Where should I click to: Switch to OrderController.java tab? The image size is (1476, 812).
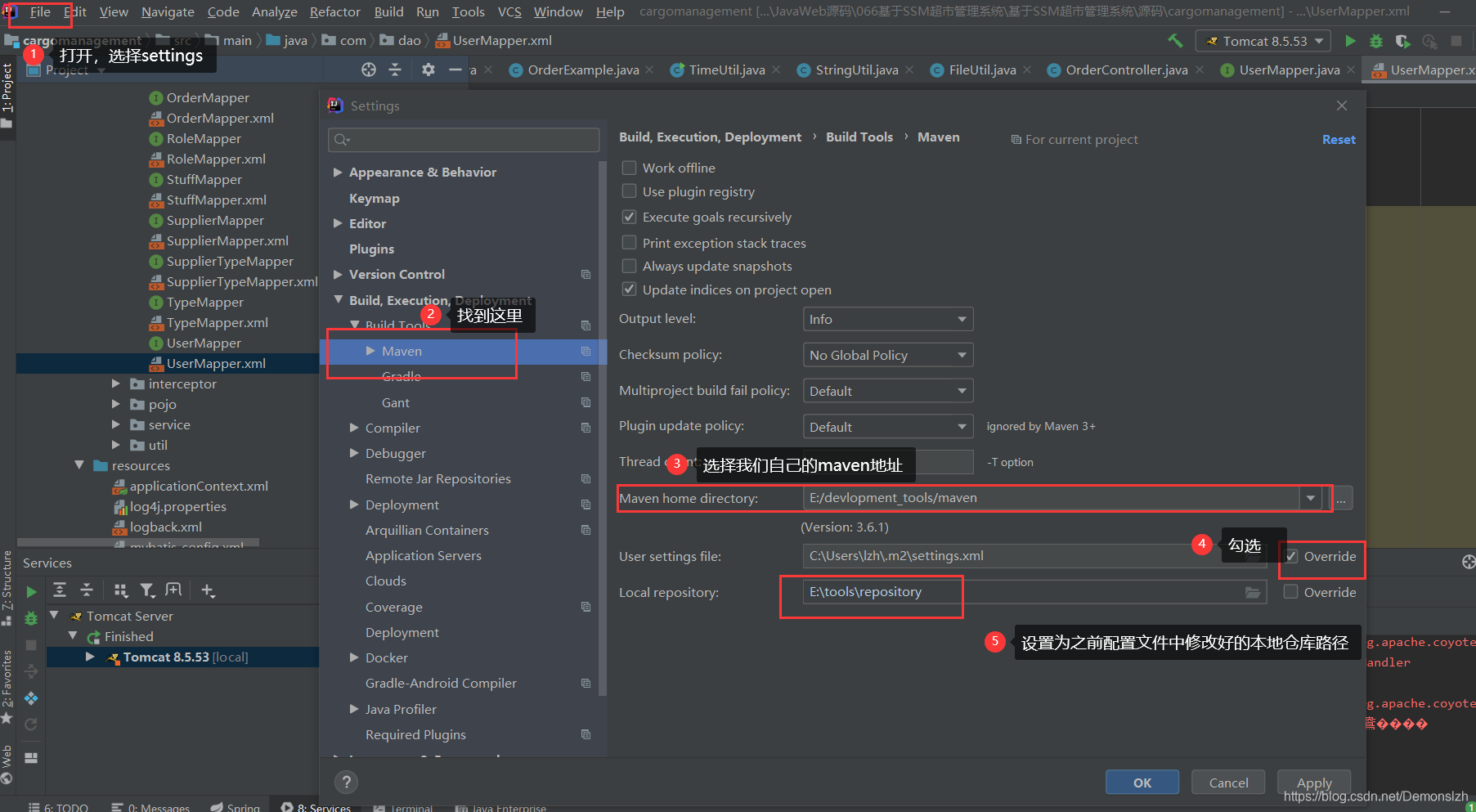tap(1126, 70)
